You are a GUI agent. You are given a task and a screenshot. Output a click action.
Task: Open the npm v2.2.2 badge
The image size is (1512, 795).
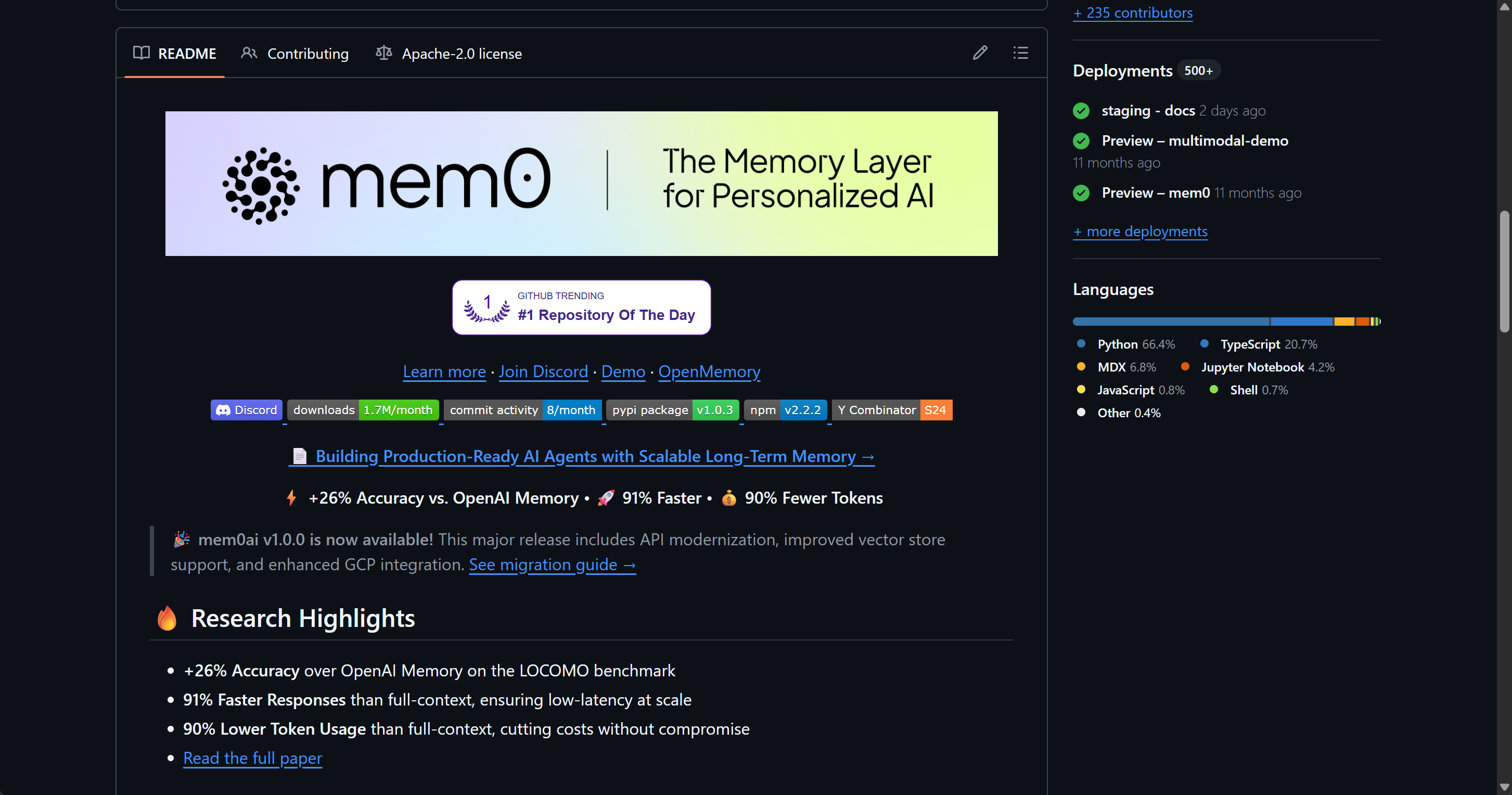[785, 410]
